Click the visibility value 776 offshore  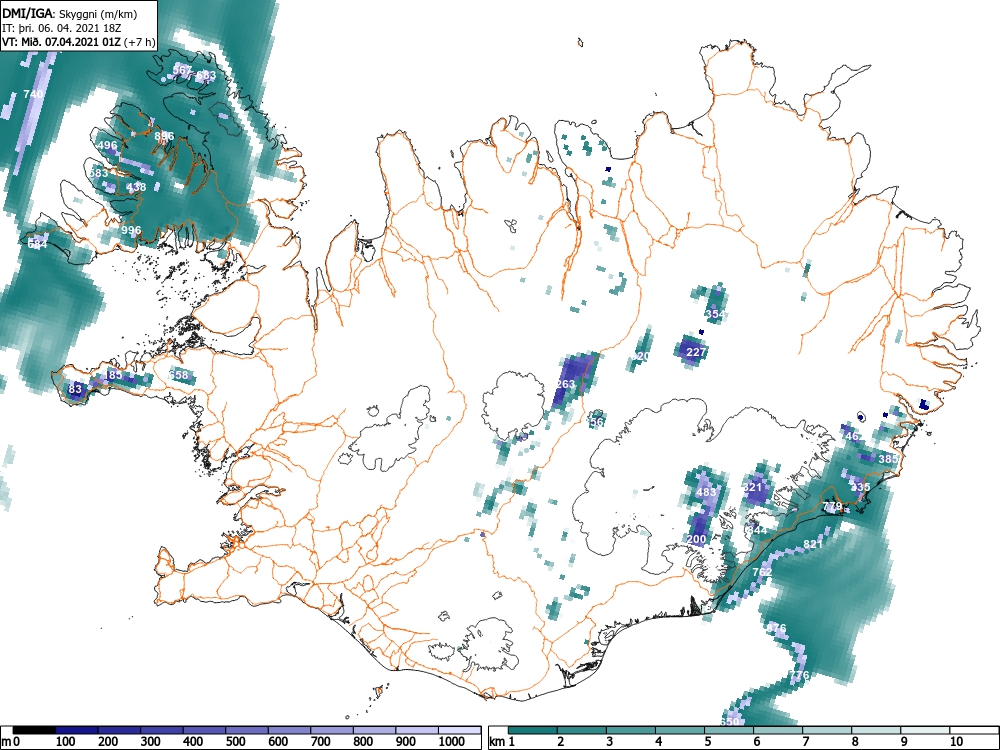799,675
